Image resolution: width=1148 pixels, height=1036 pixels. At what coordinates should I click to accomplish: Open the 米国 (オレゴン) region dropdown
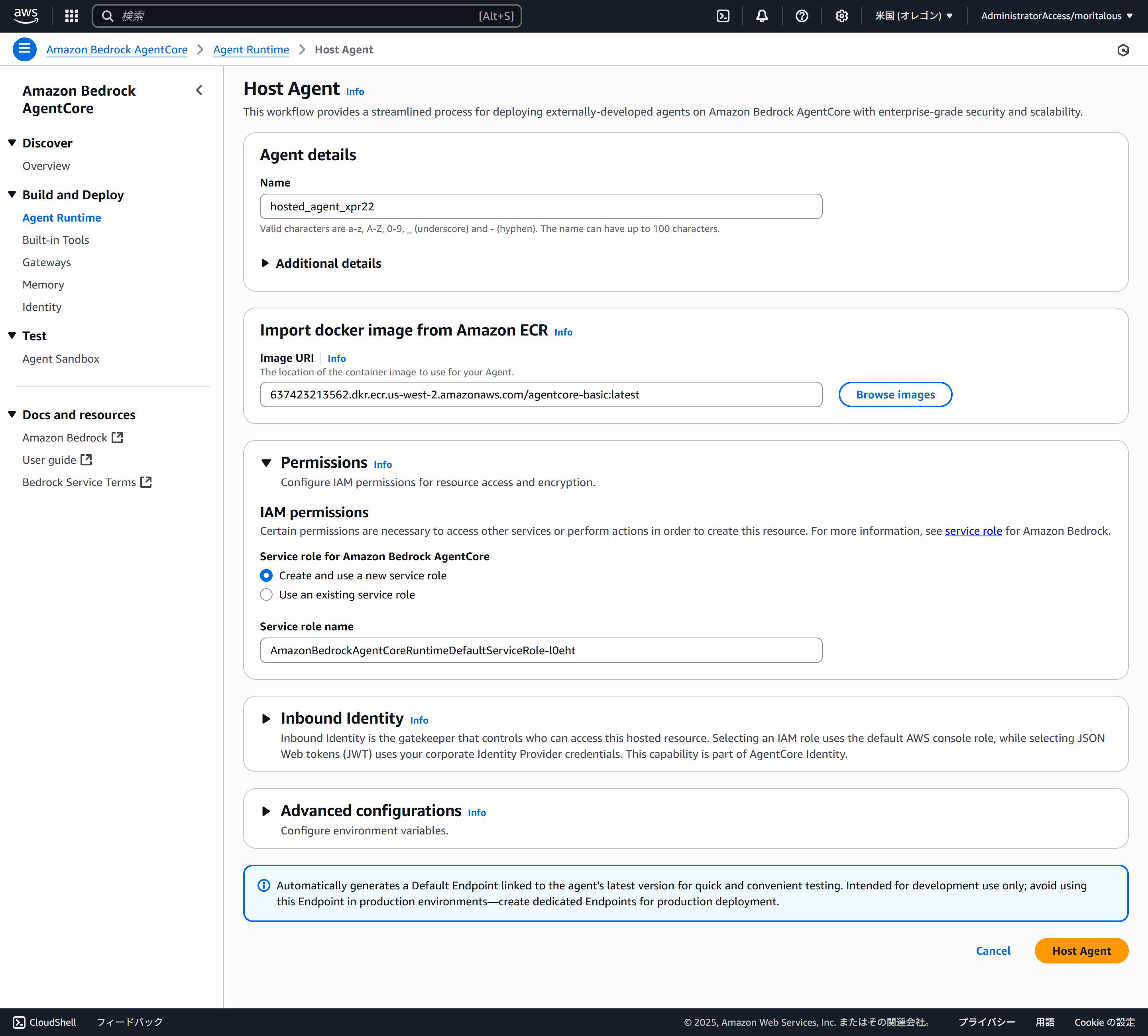click(x=913, y=16)
